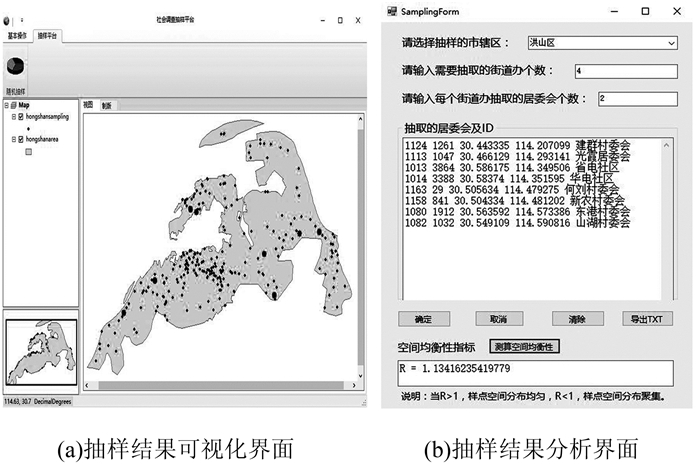Toggle the hongshansampling layer checkbox
700x469 pixels.
coord(21,117)
